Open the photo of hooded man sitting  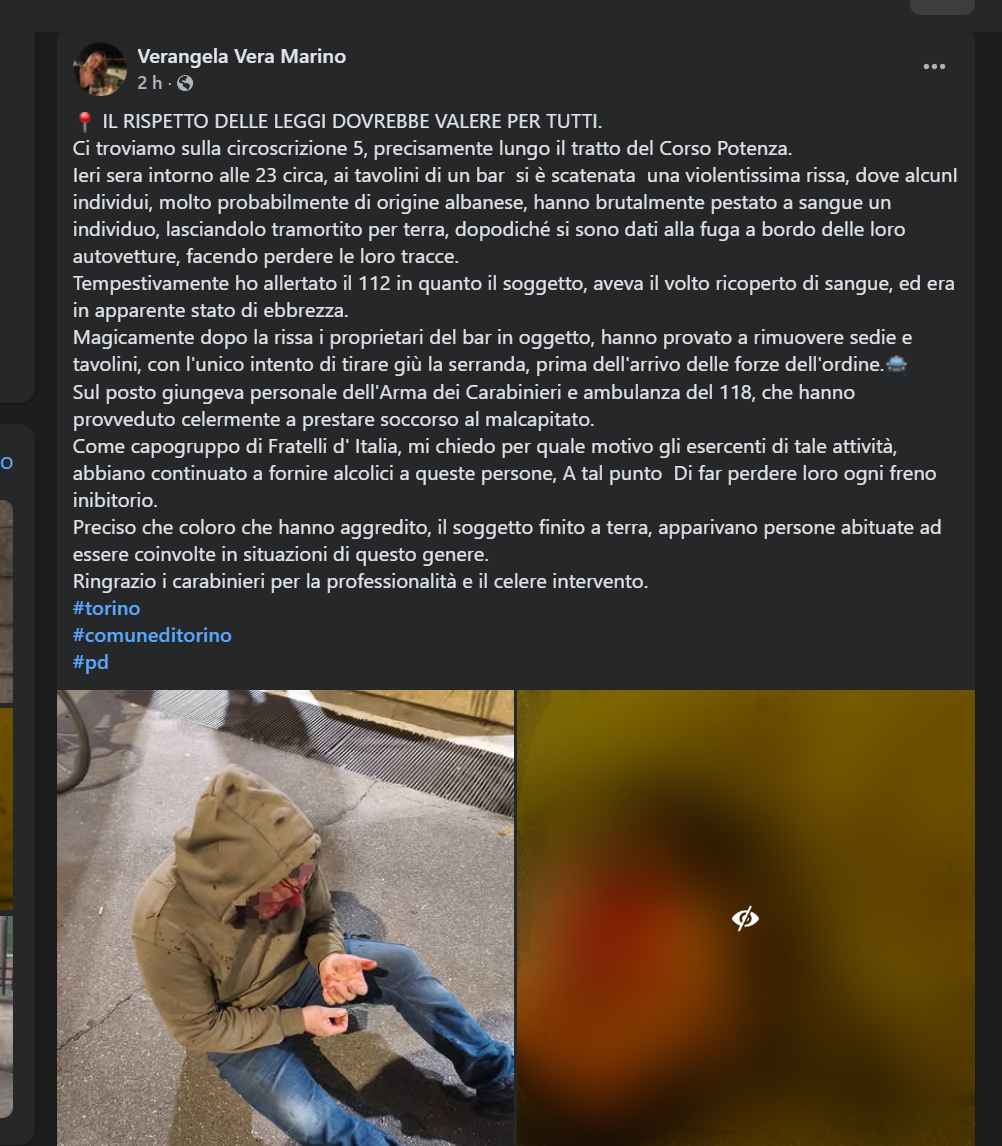[285, 918]
